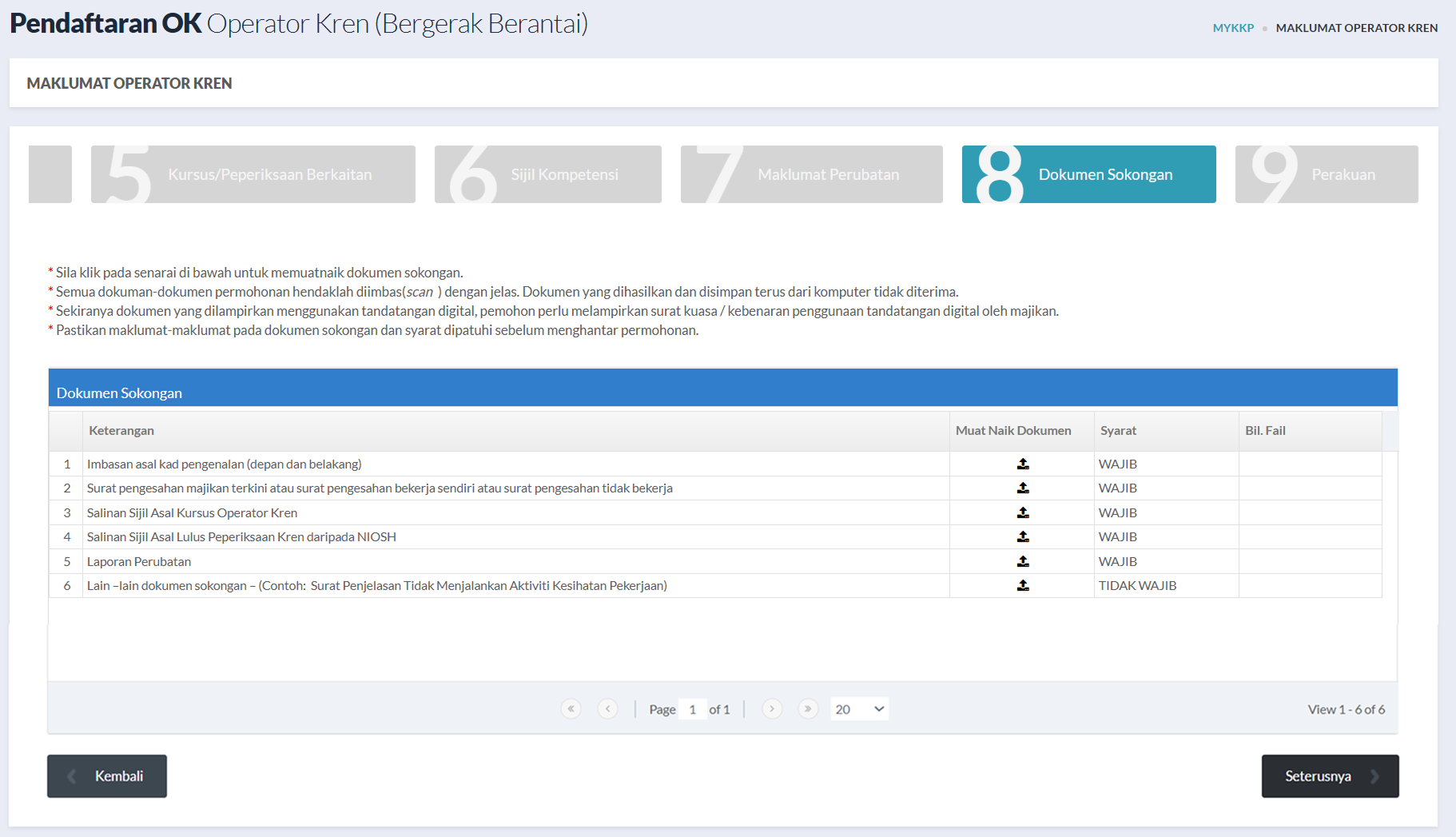Sort by Keterangan column header
Image resolution: width=1456 pixels, height=837 pixels.
point(121,431)
